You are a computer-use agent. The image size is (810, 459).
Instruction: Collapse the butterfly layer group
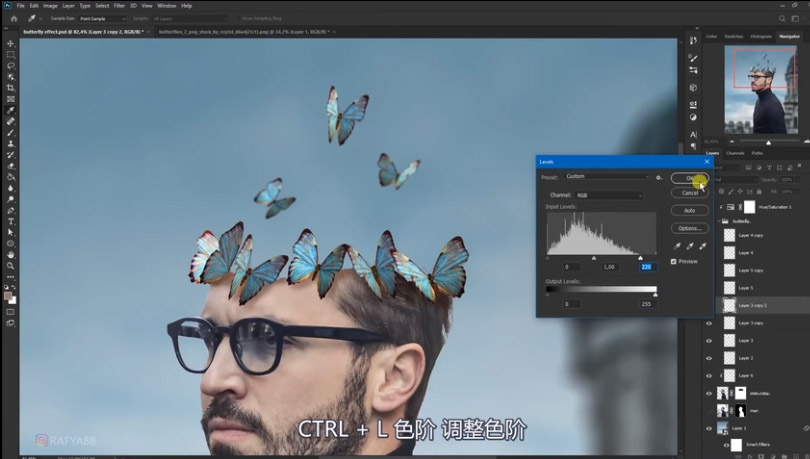719,221
